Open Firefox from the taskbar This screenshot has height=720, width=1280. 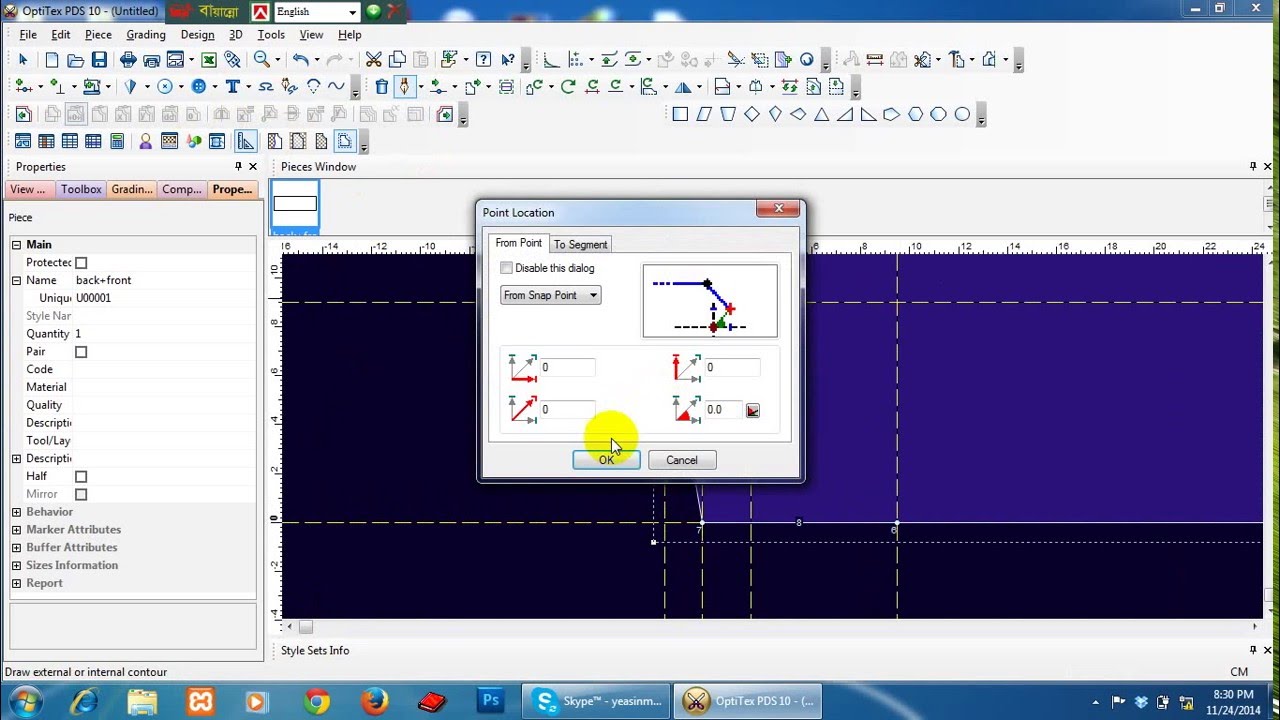tap(375, 701)
